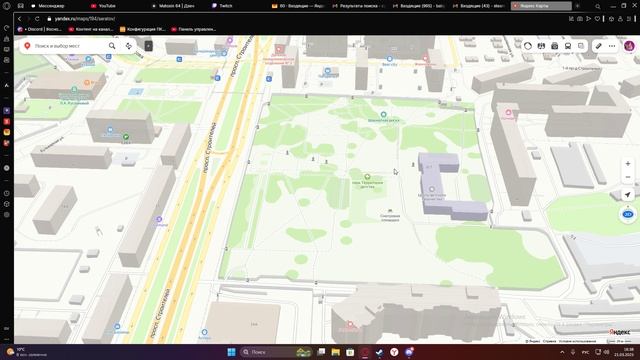Click the 'РУС' language indicator
The height and width of the screenshot is (360, 640).
click(585, 352)
